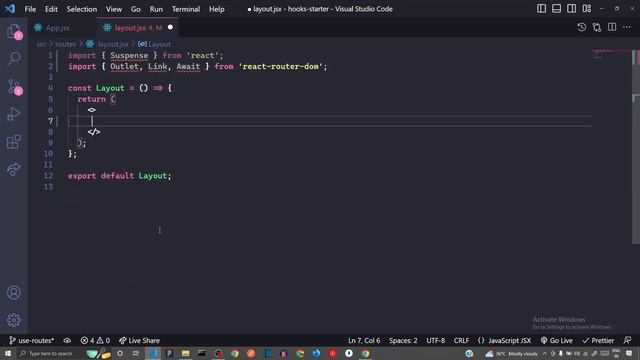
Task: Click Open Changes compare icon
Action: coord(597,27)
